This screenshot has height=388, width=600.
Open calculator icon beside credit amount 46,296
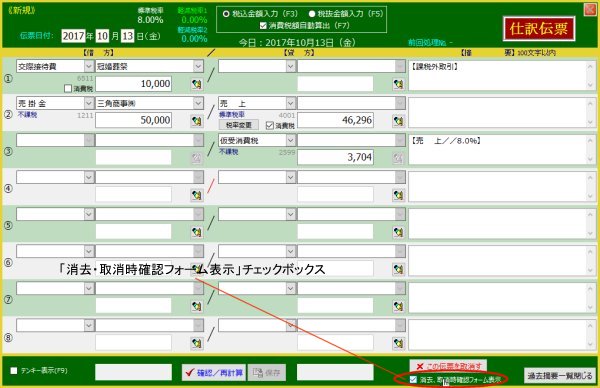click(x=398, y=121)
